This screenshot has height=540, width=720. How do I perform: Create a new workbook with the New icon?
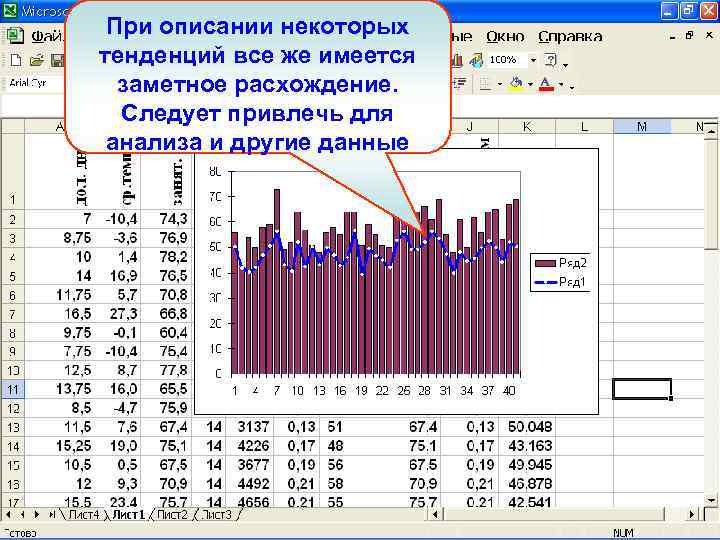click(16, 60)
